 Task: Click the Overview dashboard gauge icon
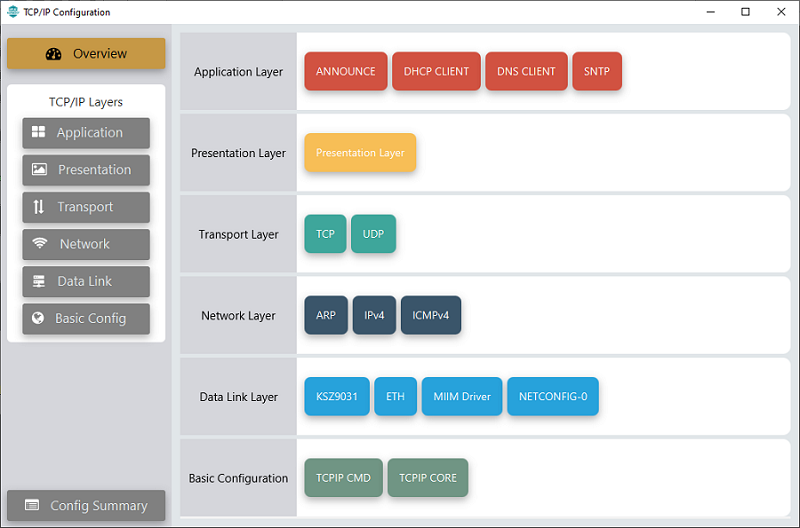coord(54,54)
